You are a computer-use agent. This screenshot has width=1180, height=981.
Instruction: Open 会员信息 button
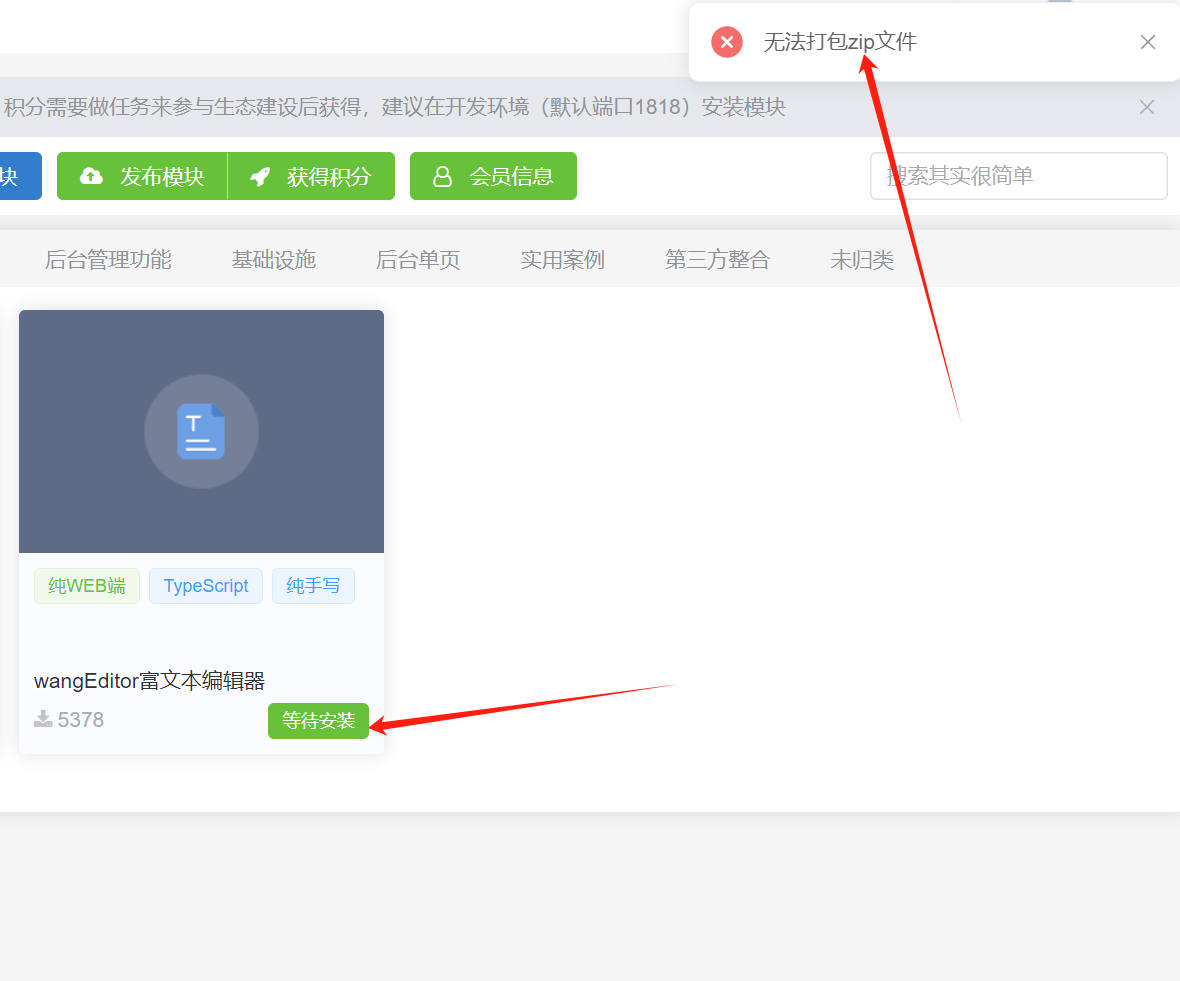(x=493, y=176)
